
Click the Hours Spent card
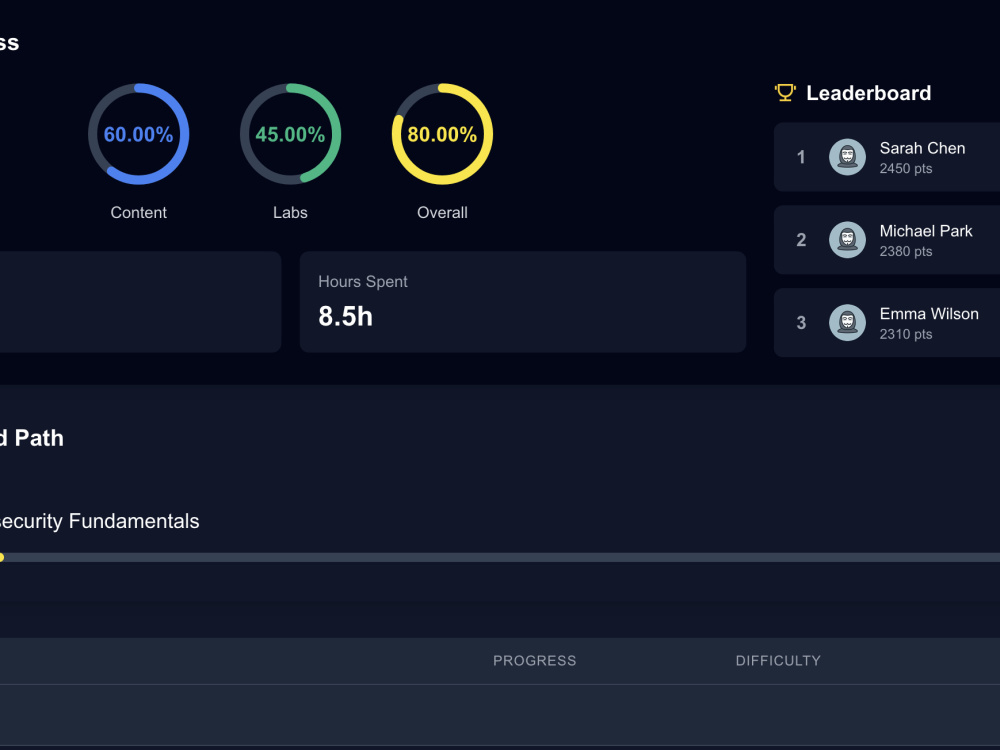523,302
